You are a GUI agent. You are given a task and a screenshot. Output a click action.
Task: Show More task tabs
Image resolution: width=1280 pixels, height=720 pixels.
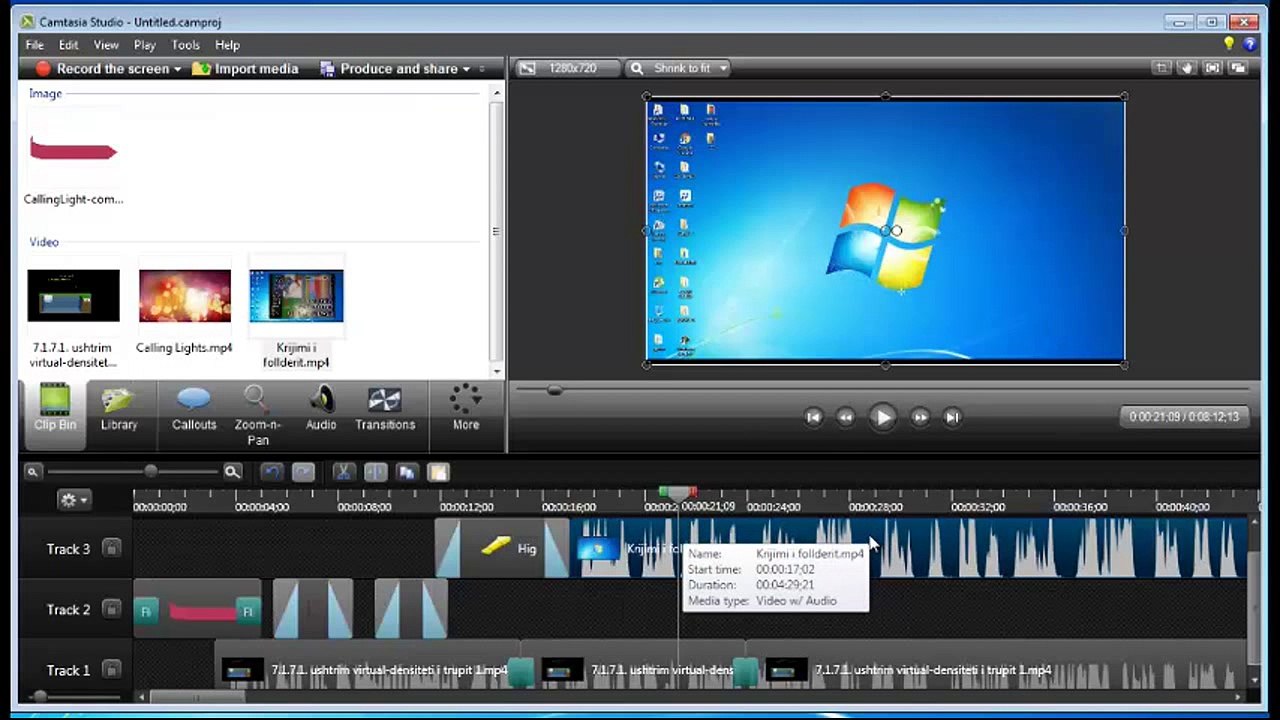point(466,409)
